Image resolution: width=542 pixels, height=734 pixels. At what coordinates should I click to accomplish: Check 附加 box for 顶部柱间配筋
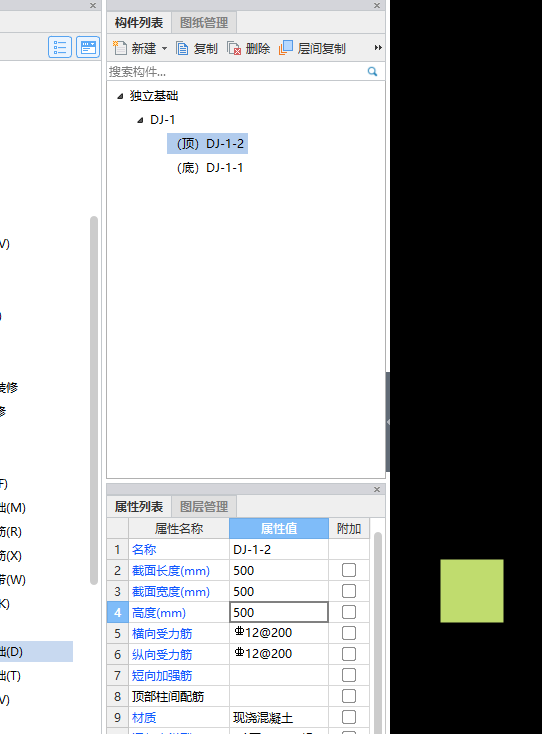pyautogui.click(x=349, y=696)
